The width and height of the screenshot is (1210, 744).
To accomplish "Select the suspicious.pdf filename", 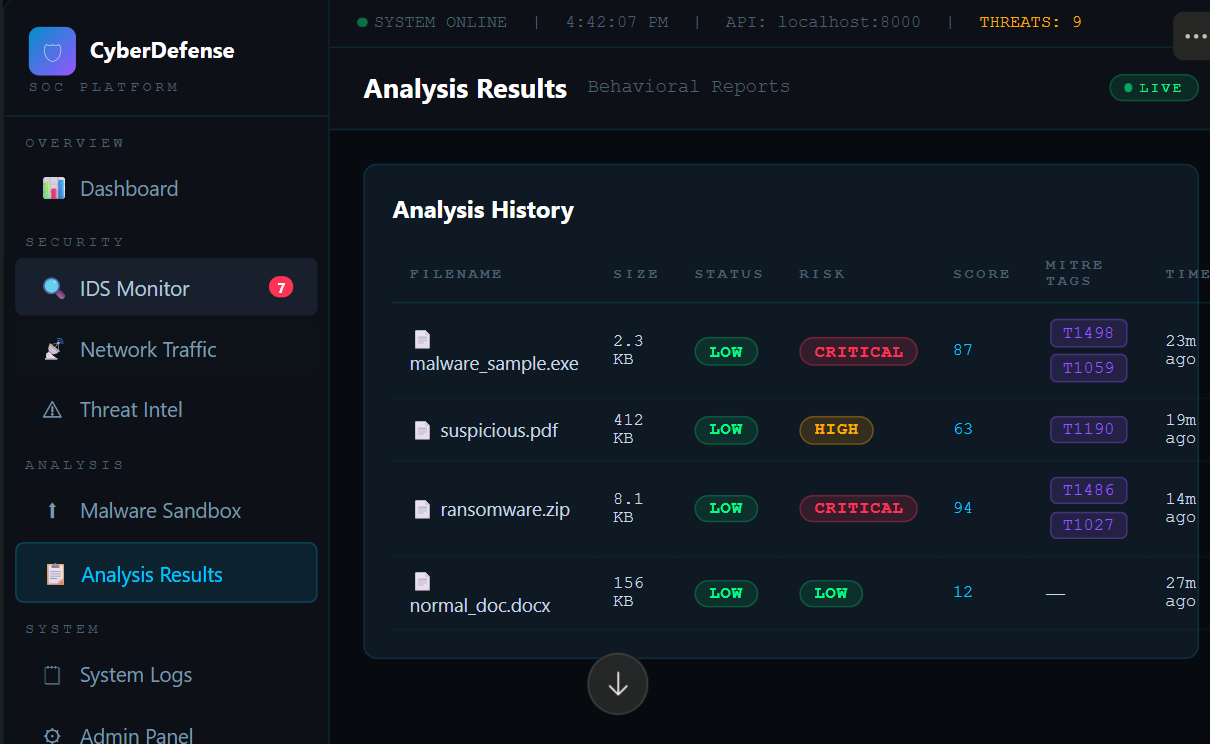I will point(499,431).
